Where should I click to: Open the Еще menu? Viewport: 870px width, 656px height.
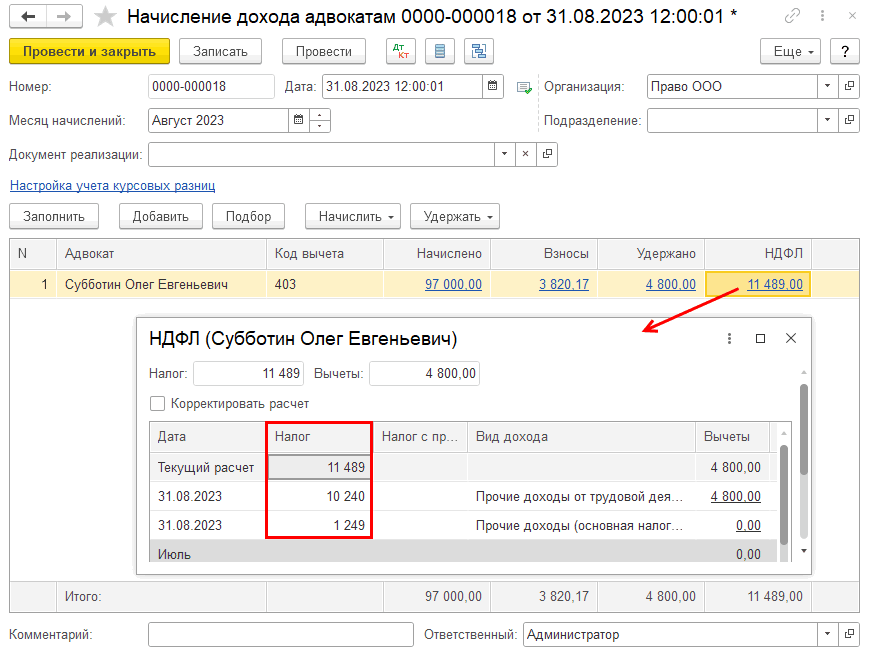[790, 52]
